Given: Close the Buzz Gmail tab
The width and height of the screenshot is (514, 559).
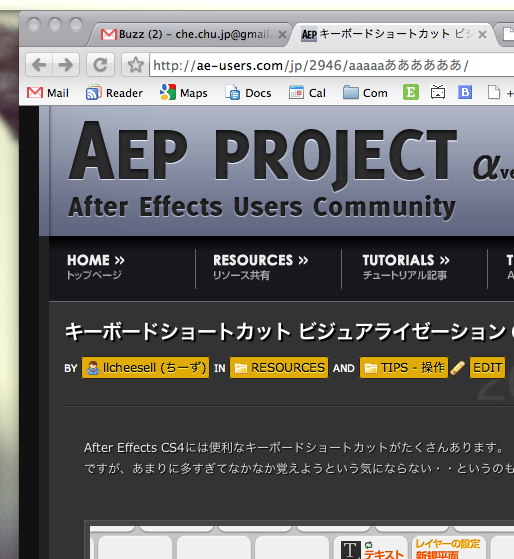Looking at the screenshot, I should [x=282, y=35].
